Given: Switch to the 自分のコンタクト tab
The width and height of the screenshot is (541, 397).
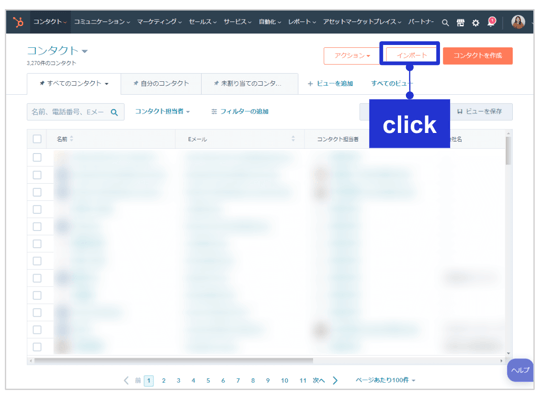Looking at the screenshot, I should coord(161,83).
